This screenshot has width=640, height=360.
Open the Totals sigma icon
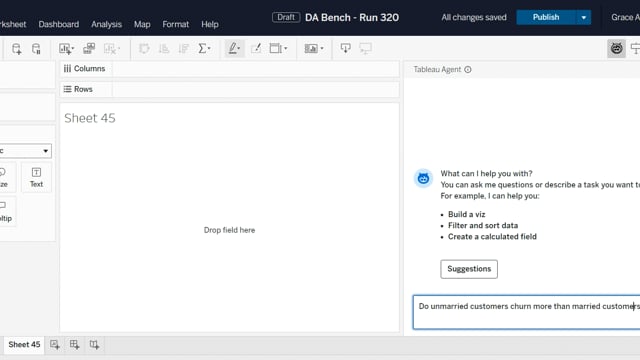pyautogui.click(x=204, y=49)
